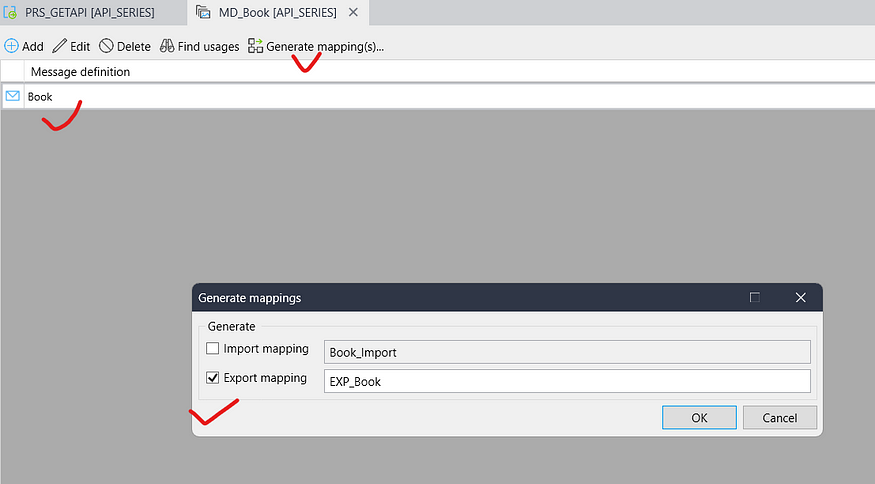Click the Find usages binoculars icon
This screenshot has height=484, width=875.
coord(167,46)
